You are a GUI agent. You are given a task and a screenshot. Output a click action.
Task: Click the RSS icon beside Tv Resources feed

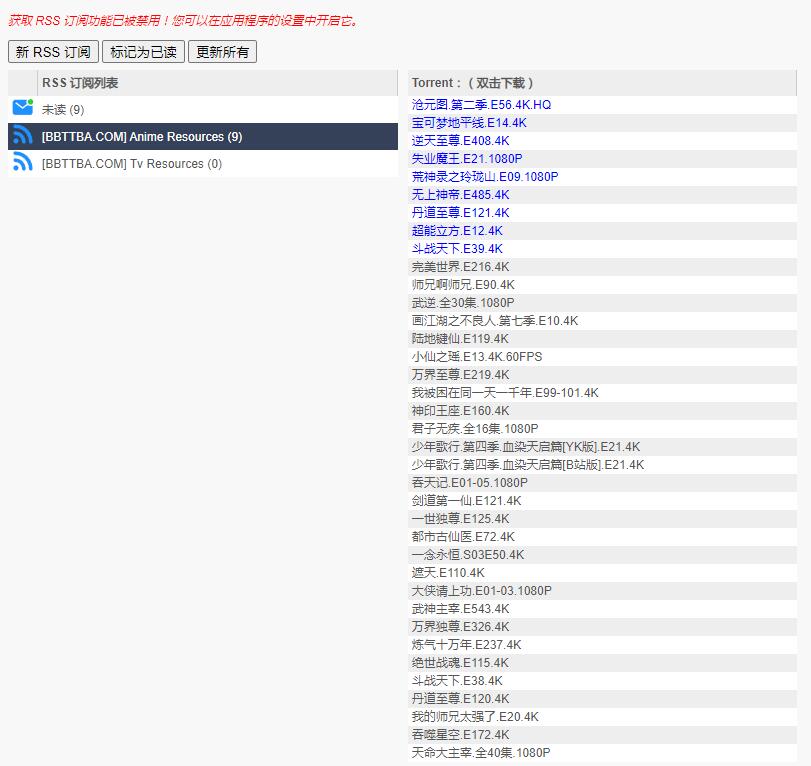(23, 162)
